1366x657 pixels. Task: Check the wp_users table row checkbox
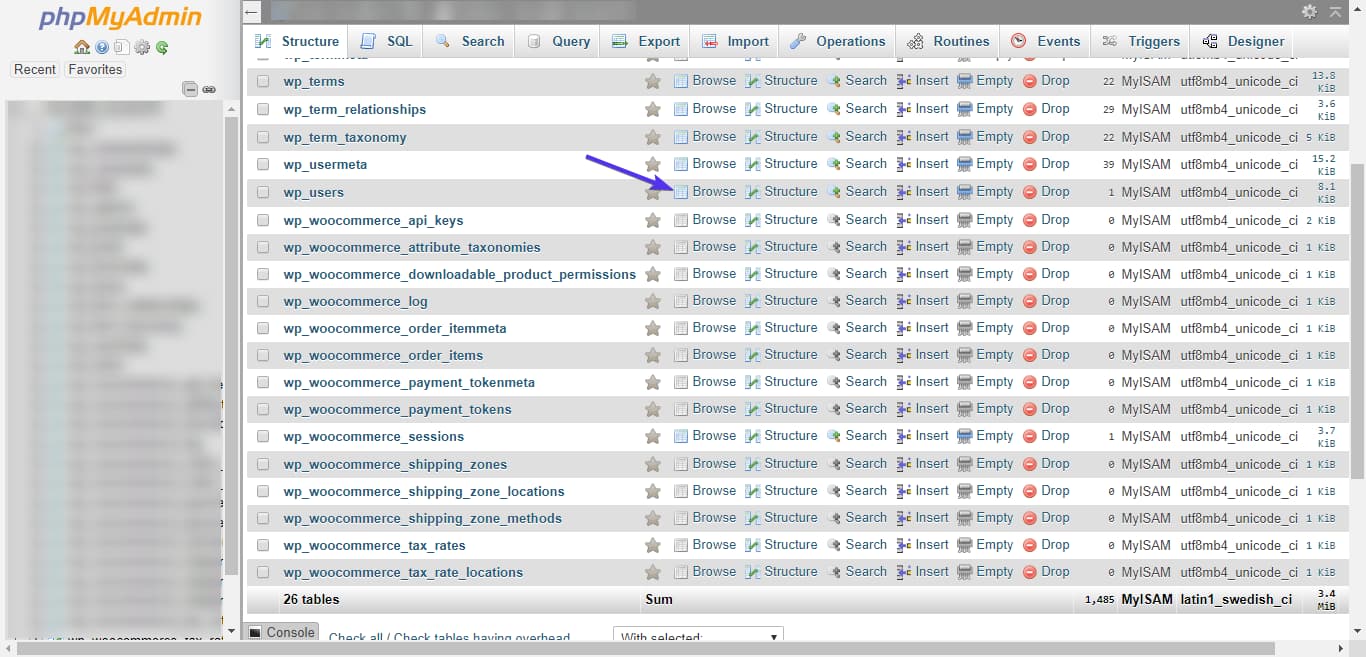[x=262, y=191]
